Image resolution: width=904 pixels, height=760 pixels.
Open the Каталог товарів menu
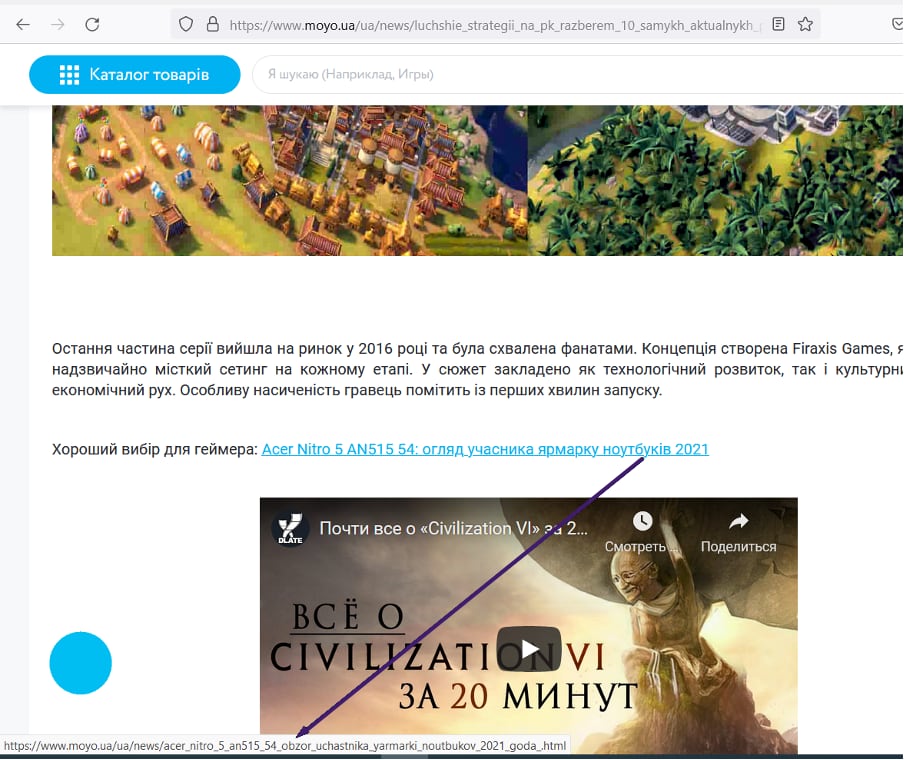[134, 74]
